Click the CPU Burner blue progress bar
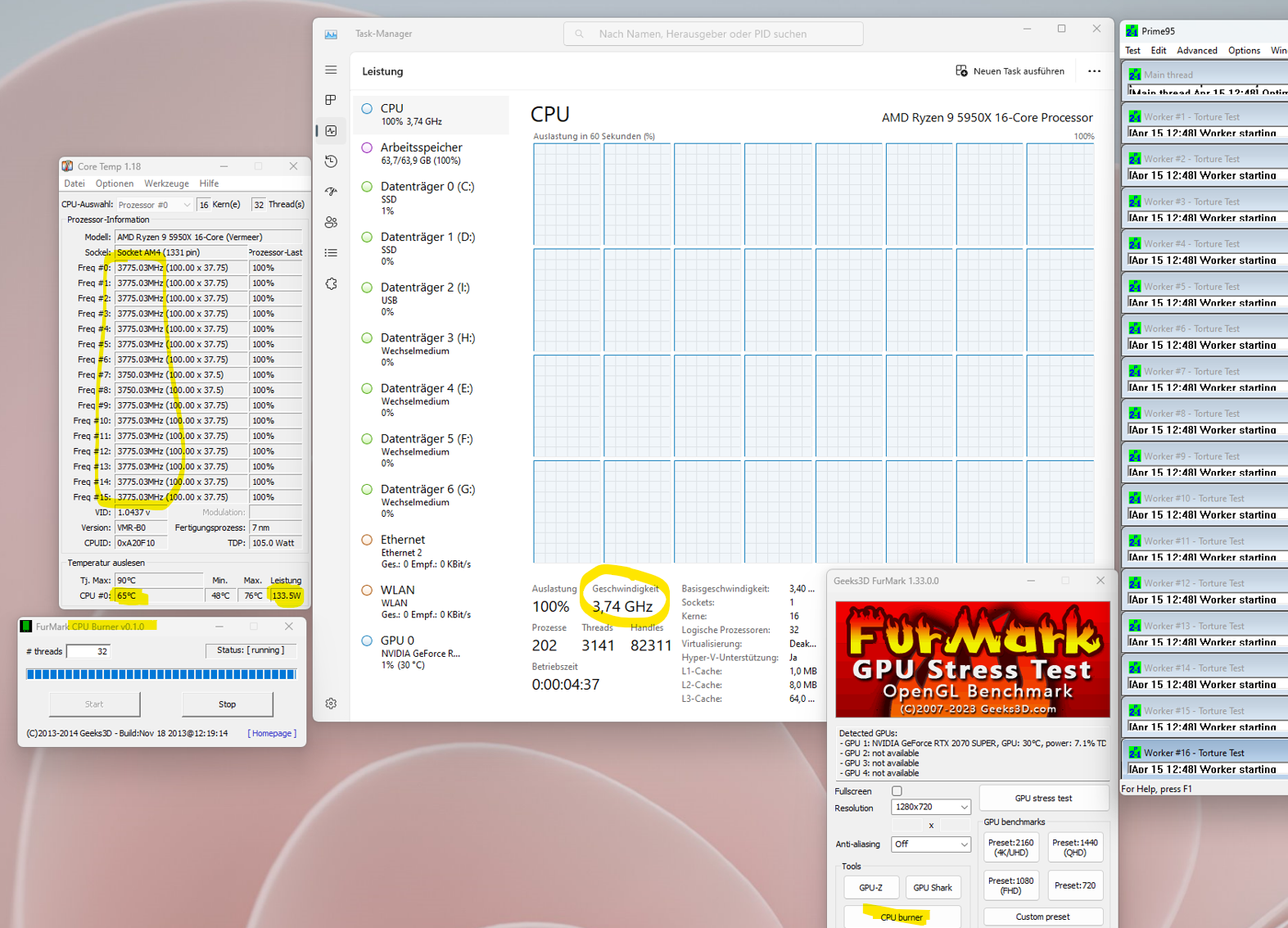 pos(161,674)
